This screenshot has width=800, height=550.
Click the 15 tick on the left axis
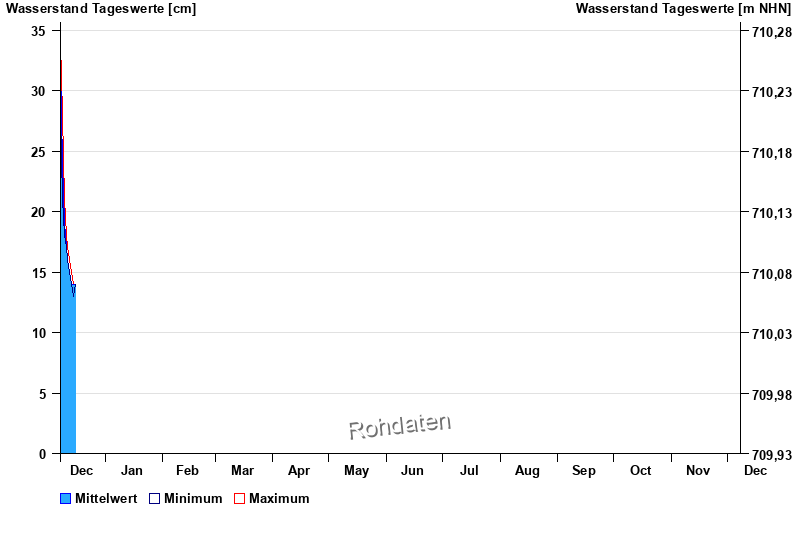pyautogui.click(x=39, y=273)
